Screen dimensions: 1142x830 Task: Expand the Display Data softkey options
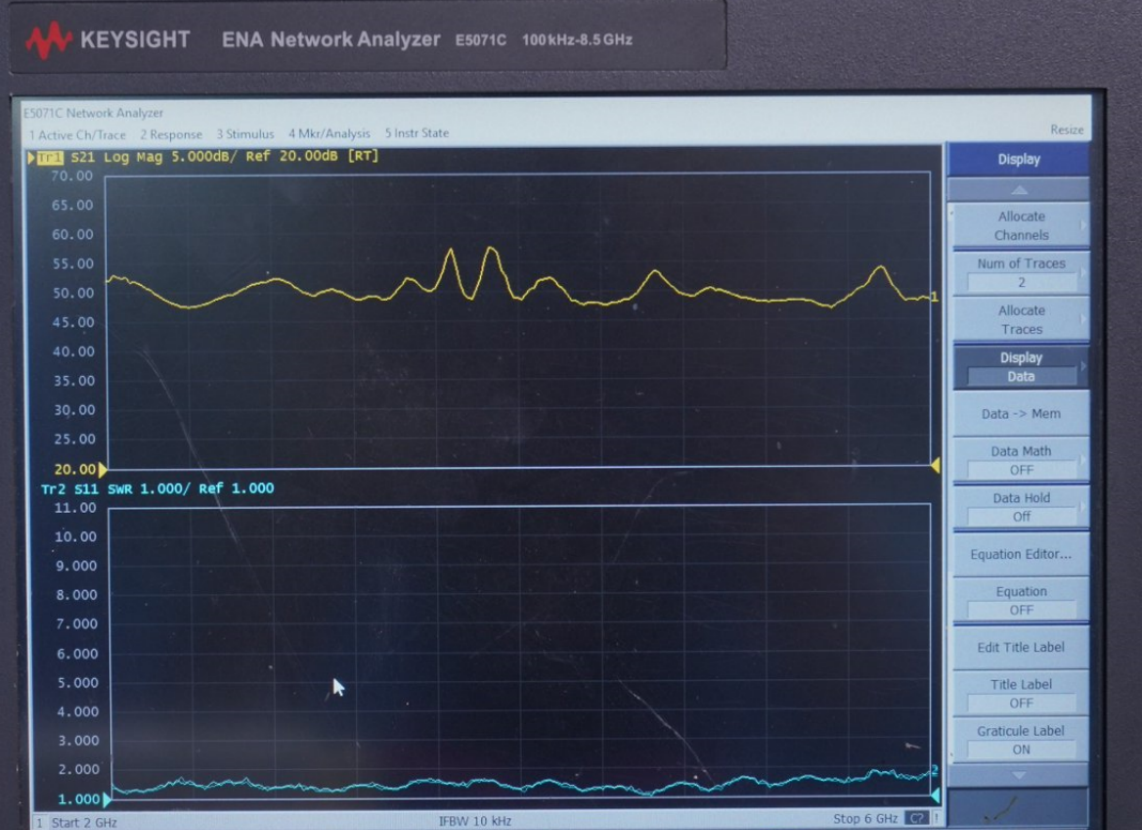1019,365
